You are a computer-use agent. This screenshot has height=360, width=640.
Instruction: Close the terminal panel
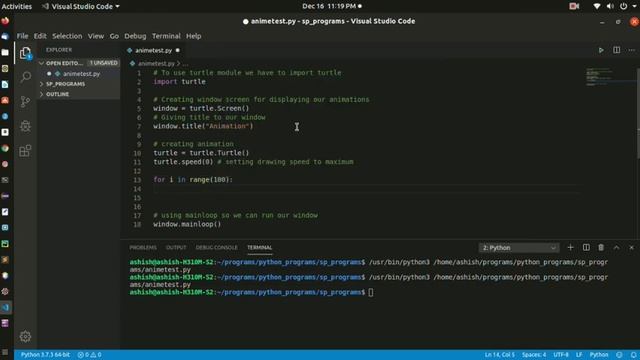[631, 247]
